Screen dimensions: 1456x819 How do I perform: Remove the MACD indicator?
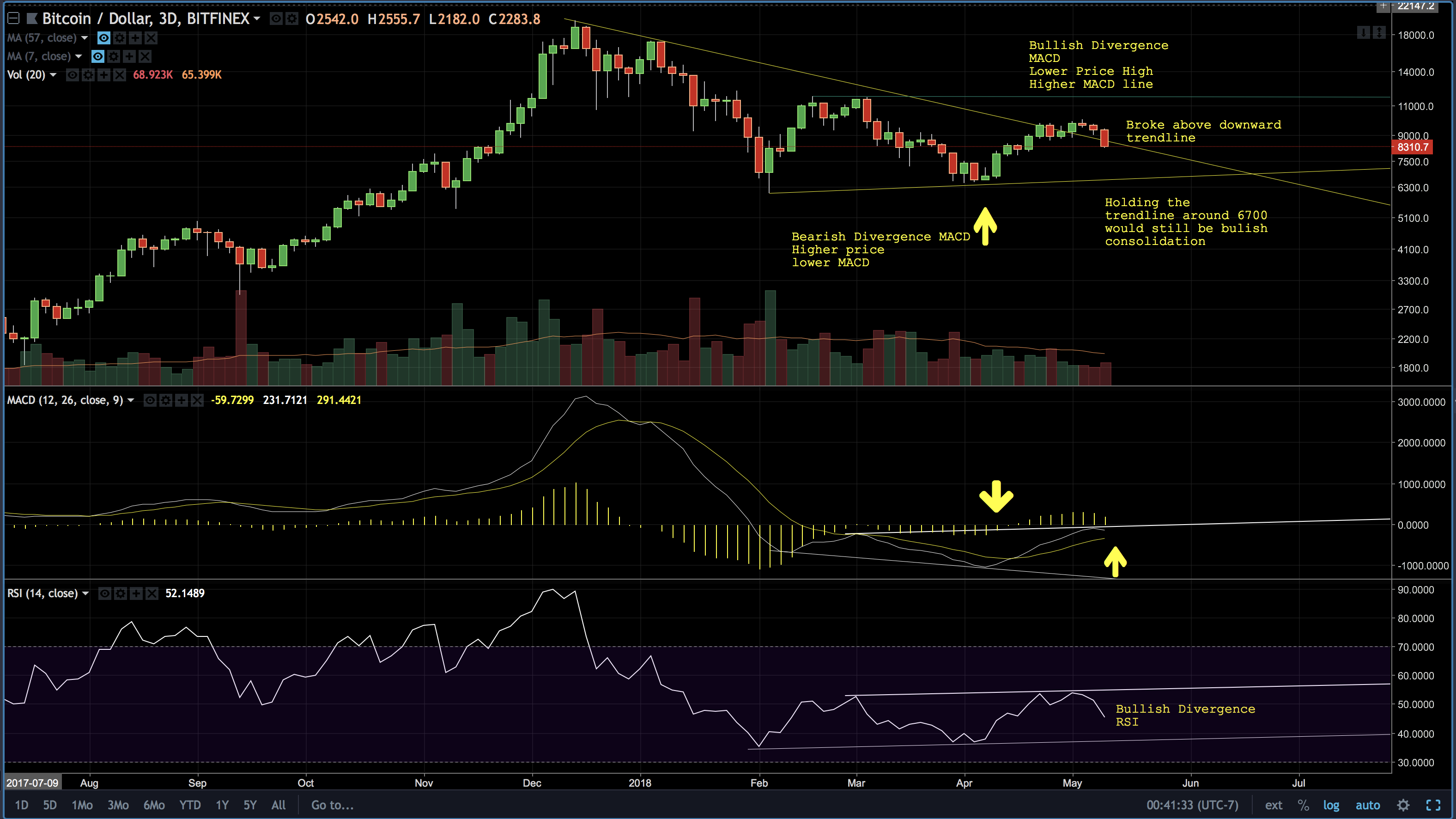[x=197, y=400]
